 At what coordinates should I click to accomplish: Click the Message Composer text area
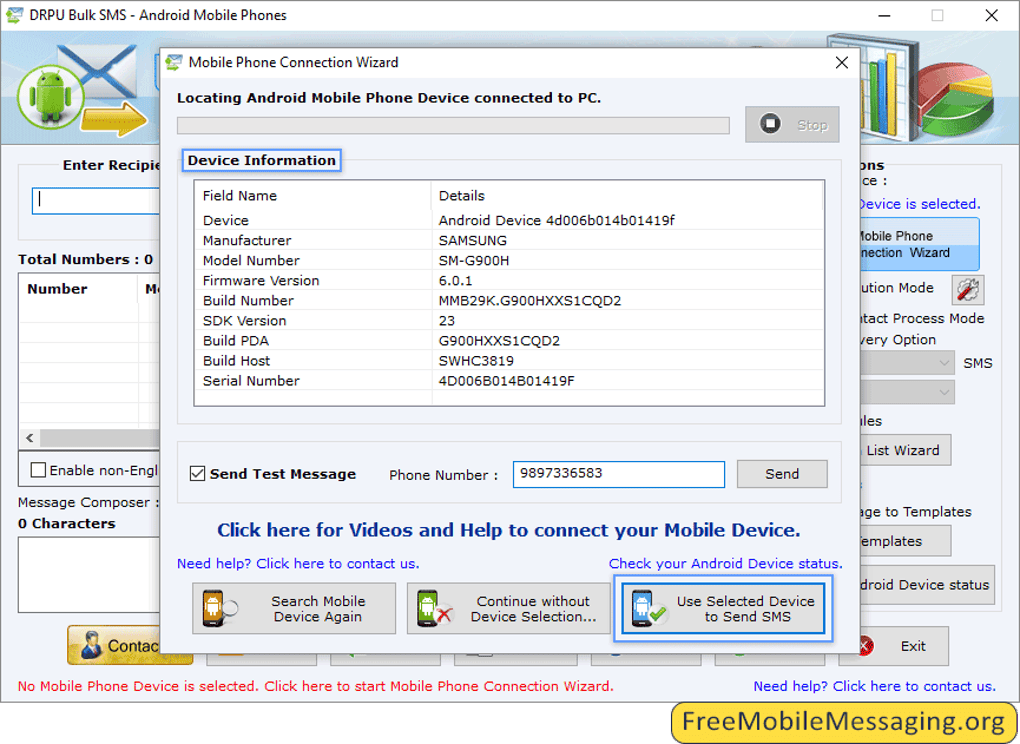pyautogui.click(x=89, y=574)
